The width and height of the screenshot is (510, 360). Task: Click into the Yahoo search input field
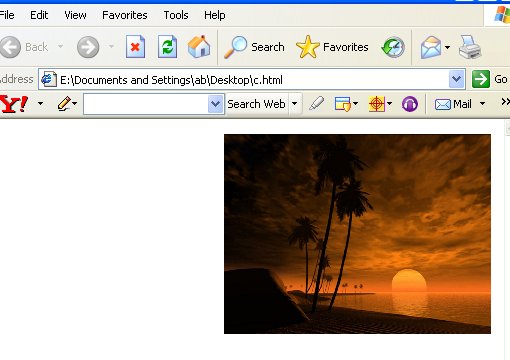146,104
